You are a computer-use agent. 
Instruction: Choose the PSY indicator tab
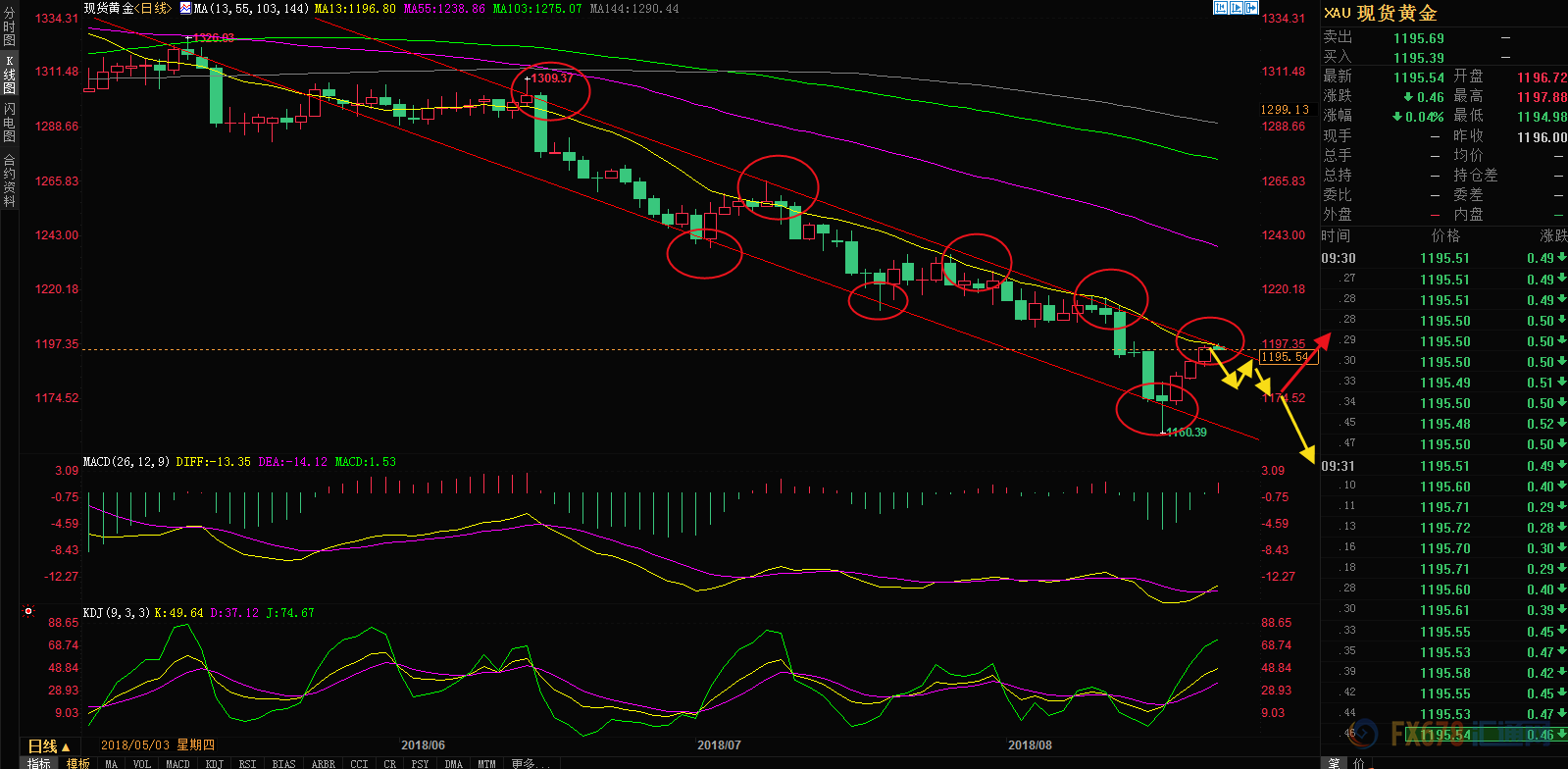420,763
